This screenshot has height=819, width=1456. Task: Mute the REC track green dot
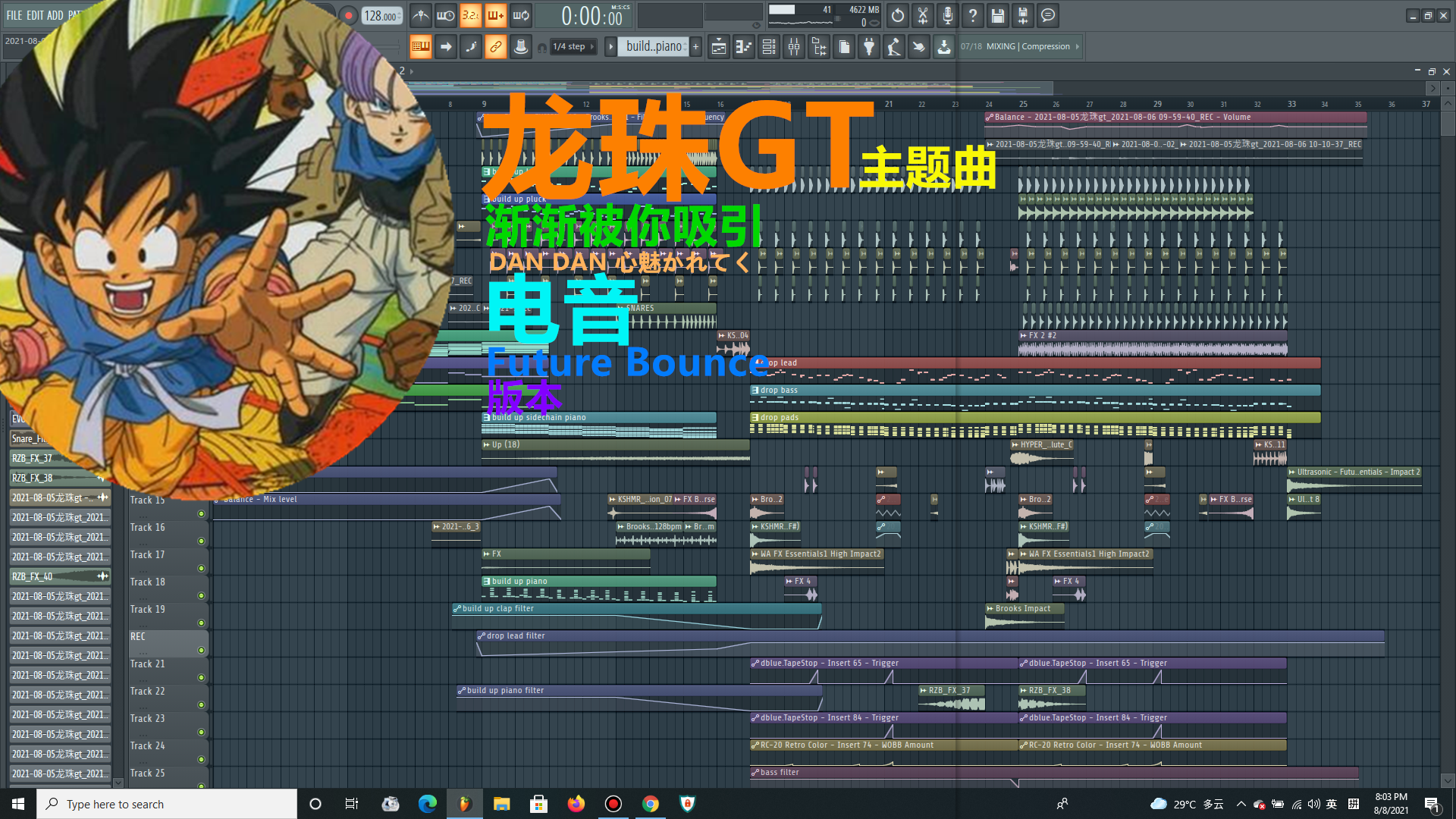(x=201, y=650)
